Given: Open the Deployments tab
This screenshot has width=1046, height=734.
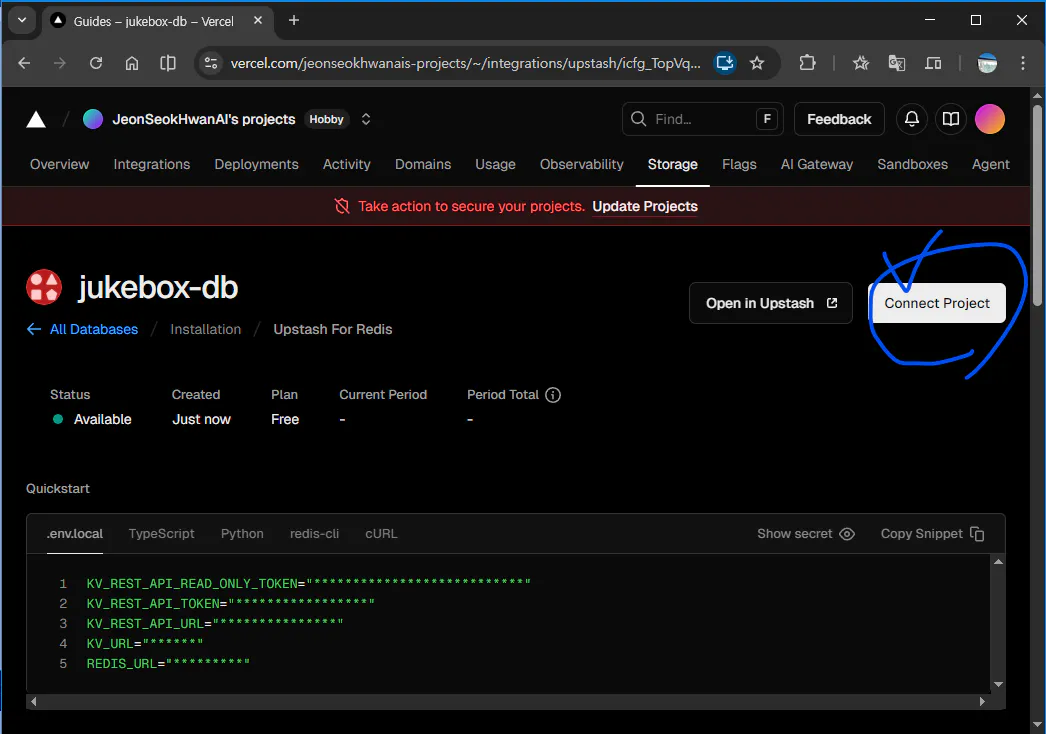Looking at the screenshot, I should [256, 164].
